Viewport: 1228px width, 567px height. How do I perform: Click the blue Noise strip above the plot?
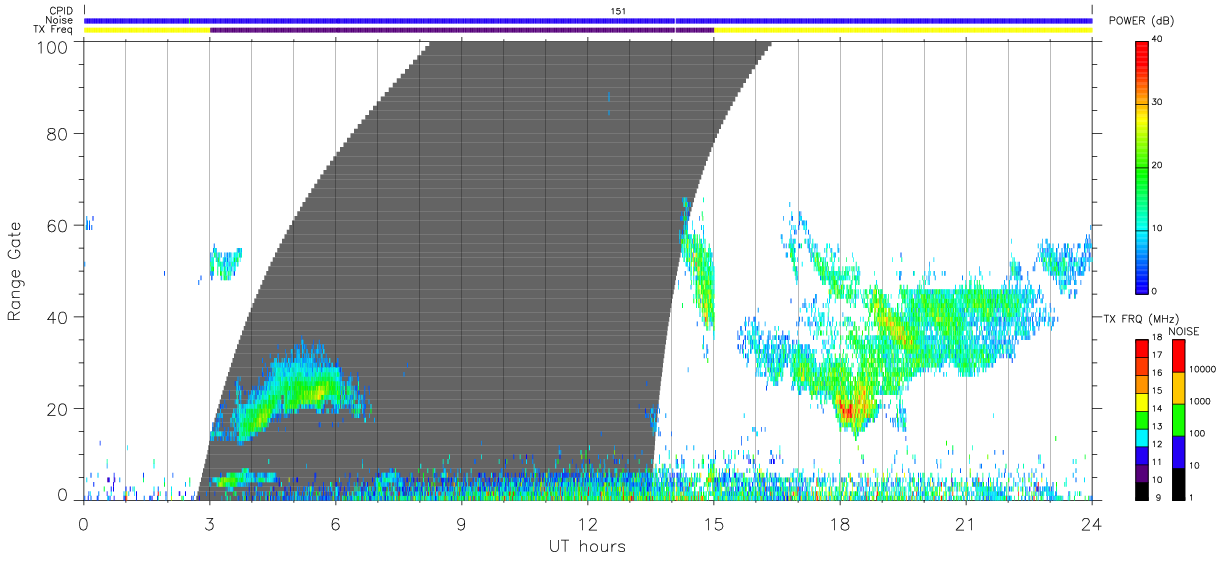point(587,20)
